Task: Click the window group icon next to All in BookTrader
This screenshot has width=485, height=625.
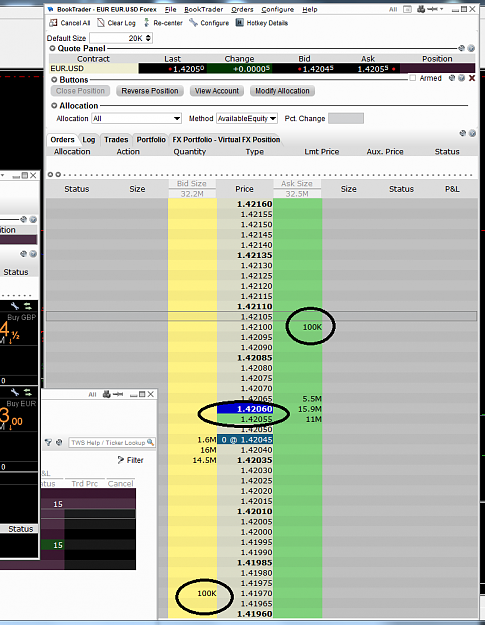Action: (407, 9)
